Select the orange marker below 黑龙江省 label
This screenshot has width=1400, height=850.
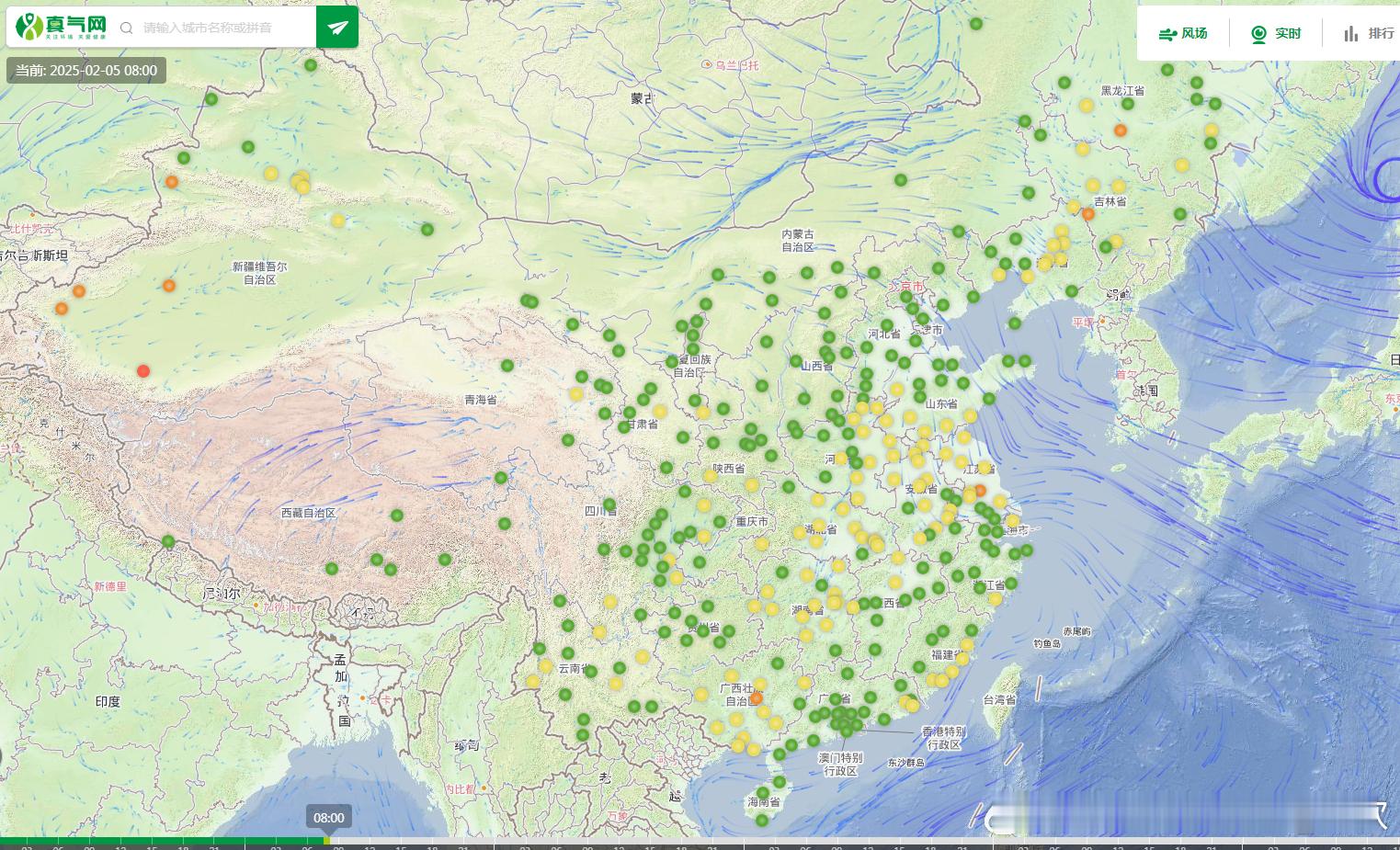tap(1121, 130)
